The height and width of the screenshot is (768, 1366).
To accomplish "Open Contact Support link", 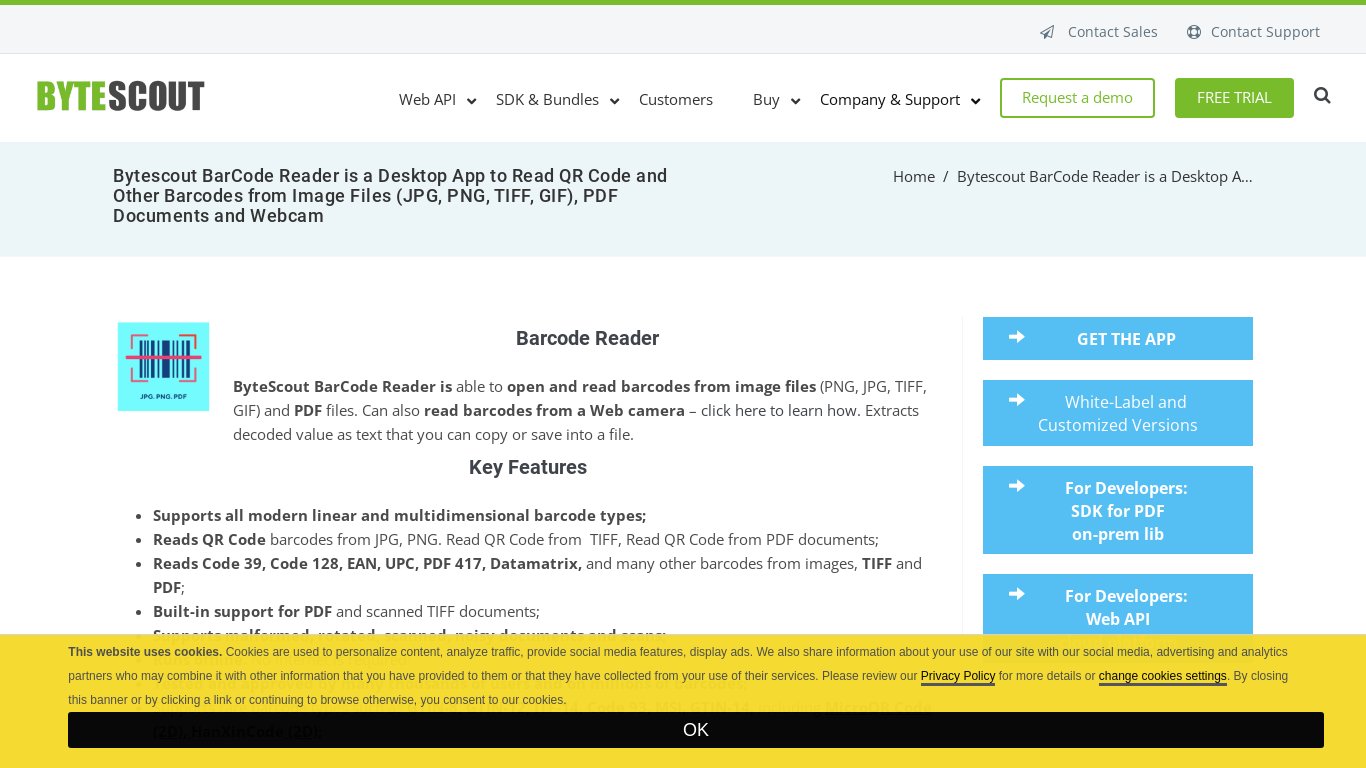I will click(x=1265, y=32).
